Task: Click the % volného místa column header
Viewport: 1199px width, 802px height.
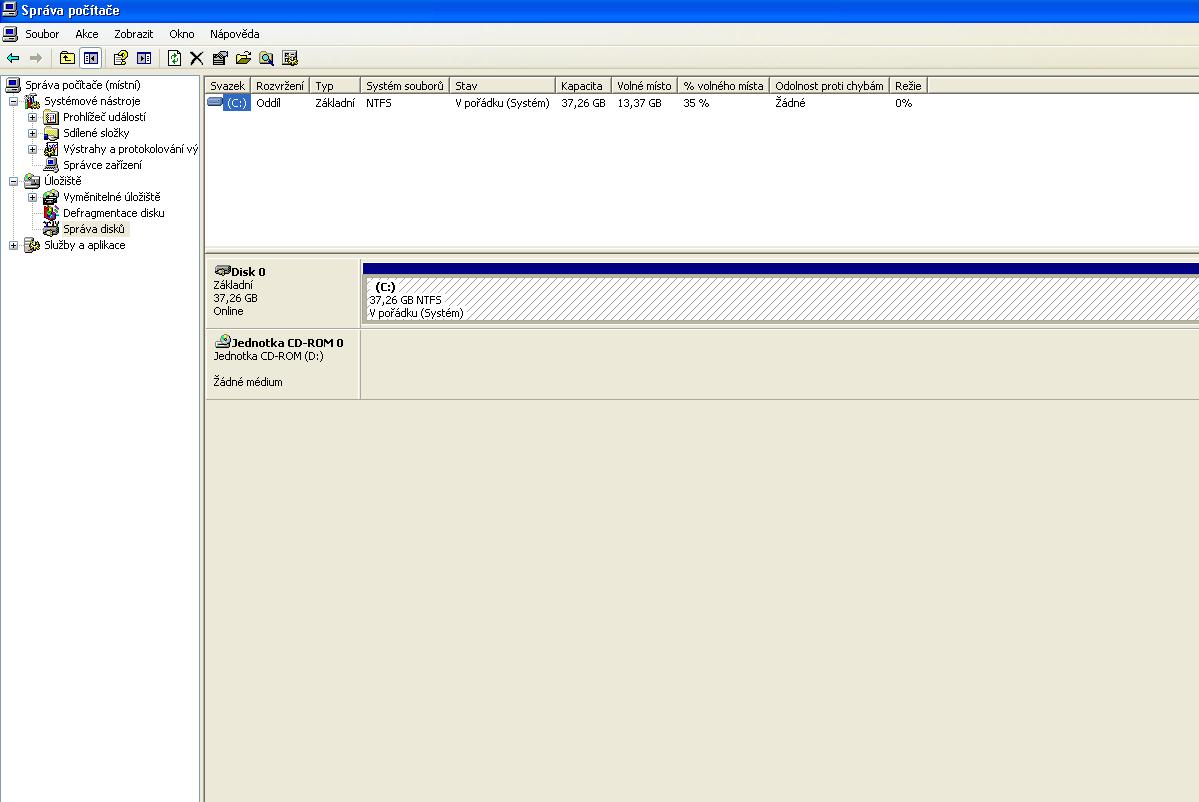Action: click(723, 86)
